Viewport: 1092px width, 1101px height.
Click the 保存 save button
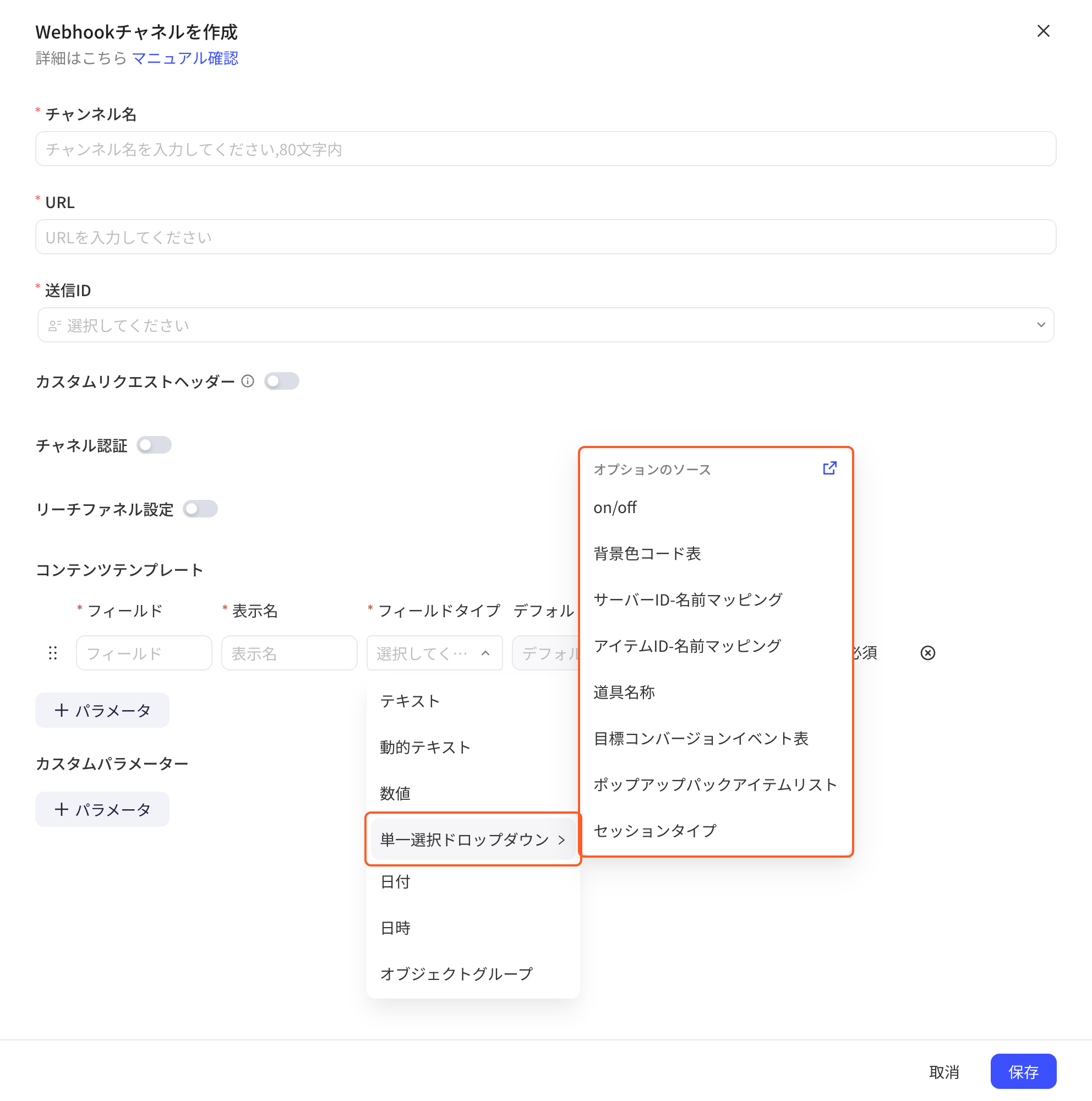[x=1023, y=1072]
